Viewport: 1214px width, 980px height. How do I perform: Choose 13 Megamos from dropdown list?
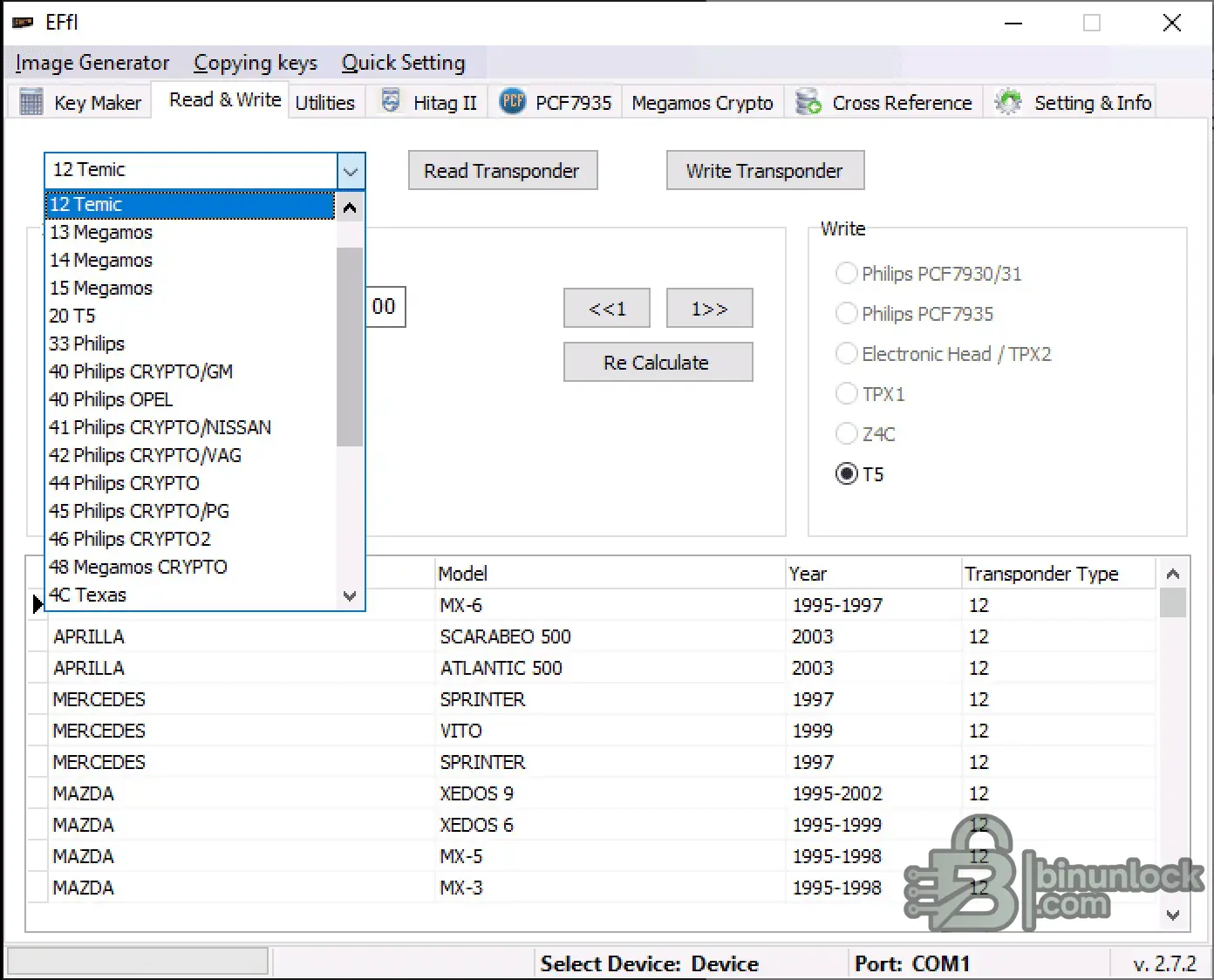tap(190, 233)
